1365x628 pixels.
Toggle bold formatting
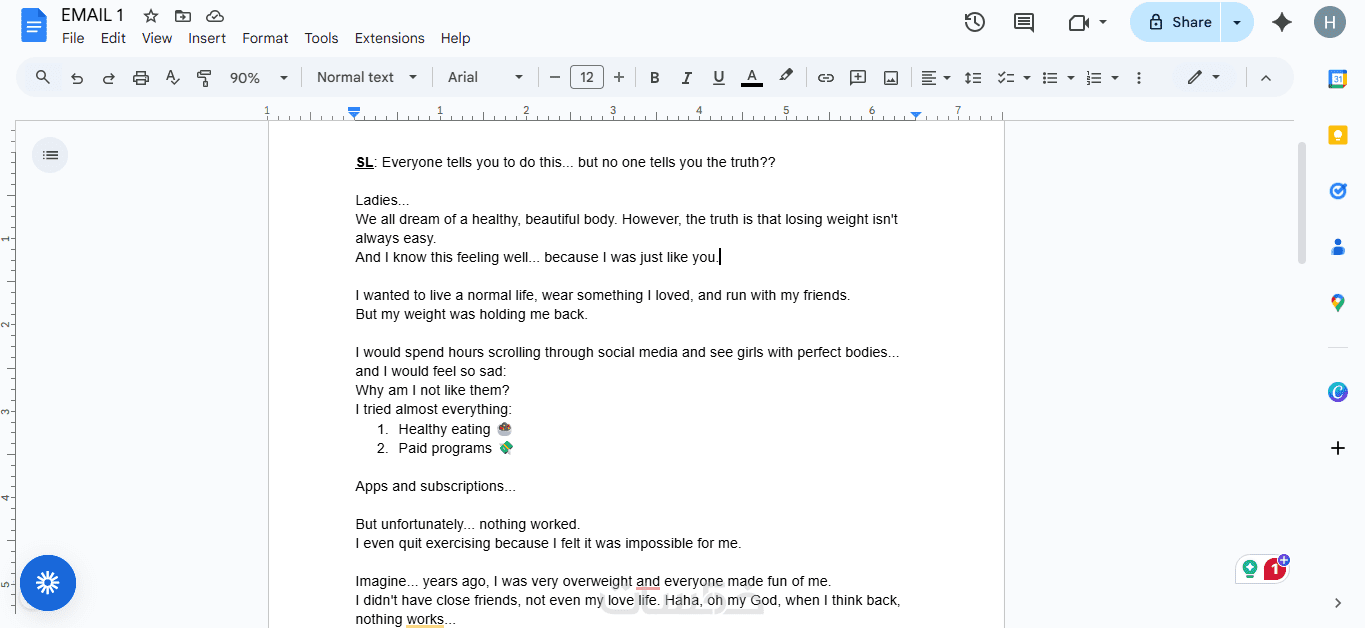point(655,77)
